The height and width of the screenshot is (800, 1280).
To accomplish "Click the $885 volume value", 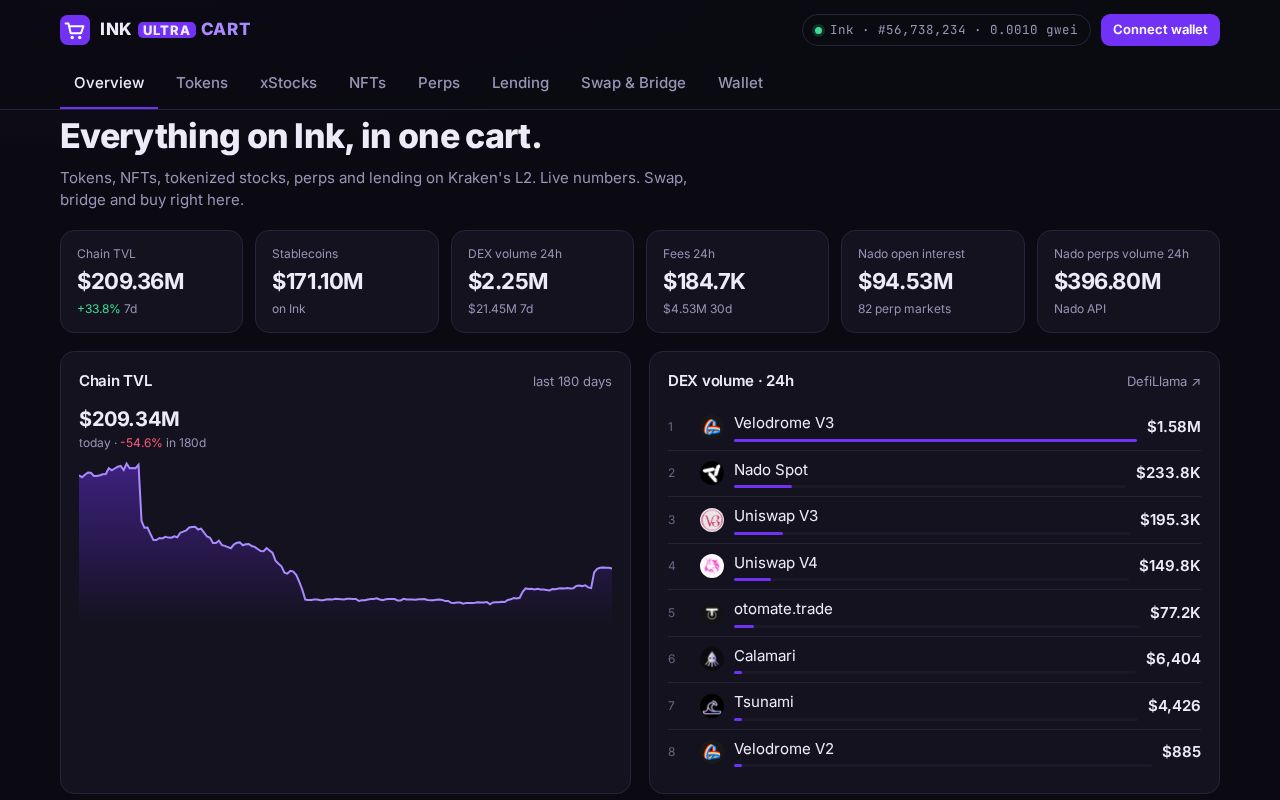I will (1181, 752).
